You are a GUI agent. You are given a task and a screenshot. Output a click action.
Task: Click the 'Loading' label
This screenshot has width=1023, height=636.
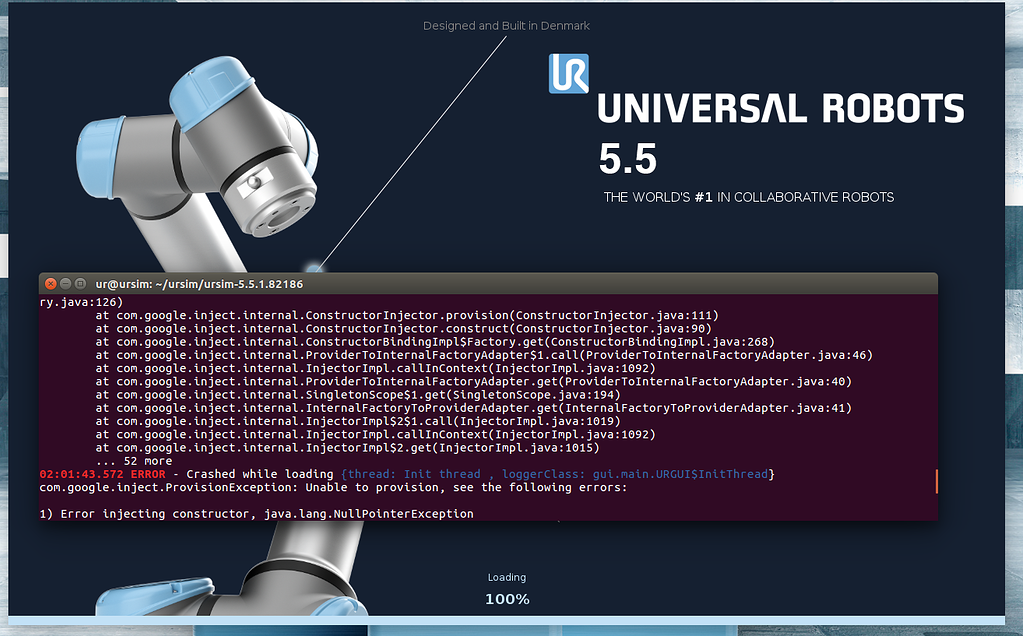coord(506,577)
